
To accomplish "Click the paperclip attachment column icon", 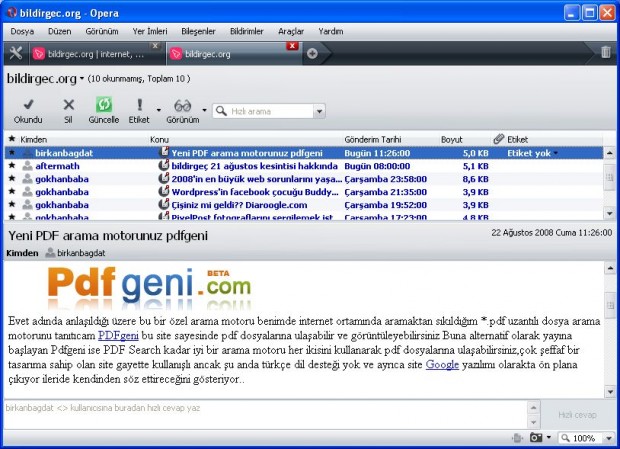I will click(499, 139).
